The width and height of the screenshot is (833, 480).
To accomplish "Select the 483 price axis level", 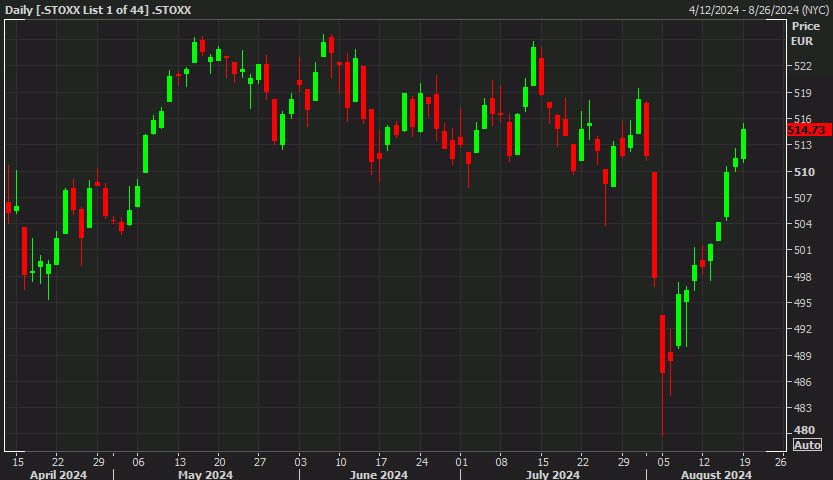I will (802, 408).
